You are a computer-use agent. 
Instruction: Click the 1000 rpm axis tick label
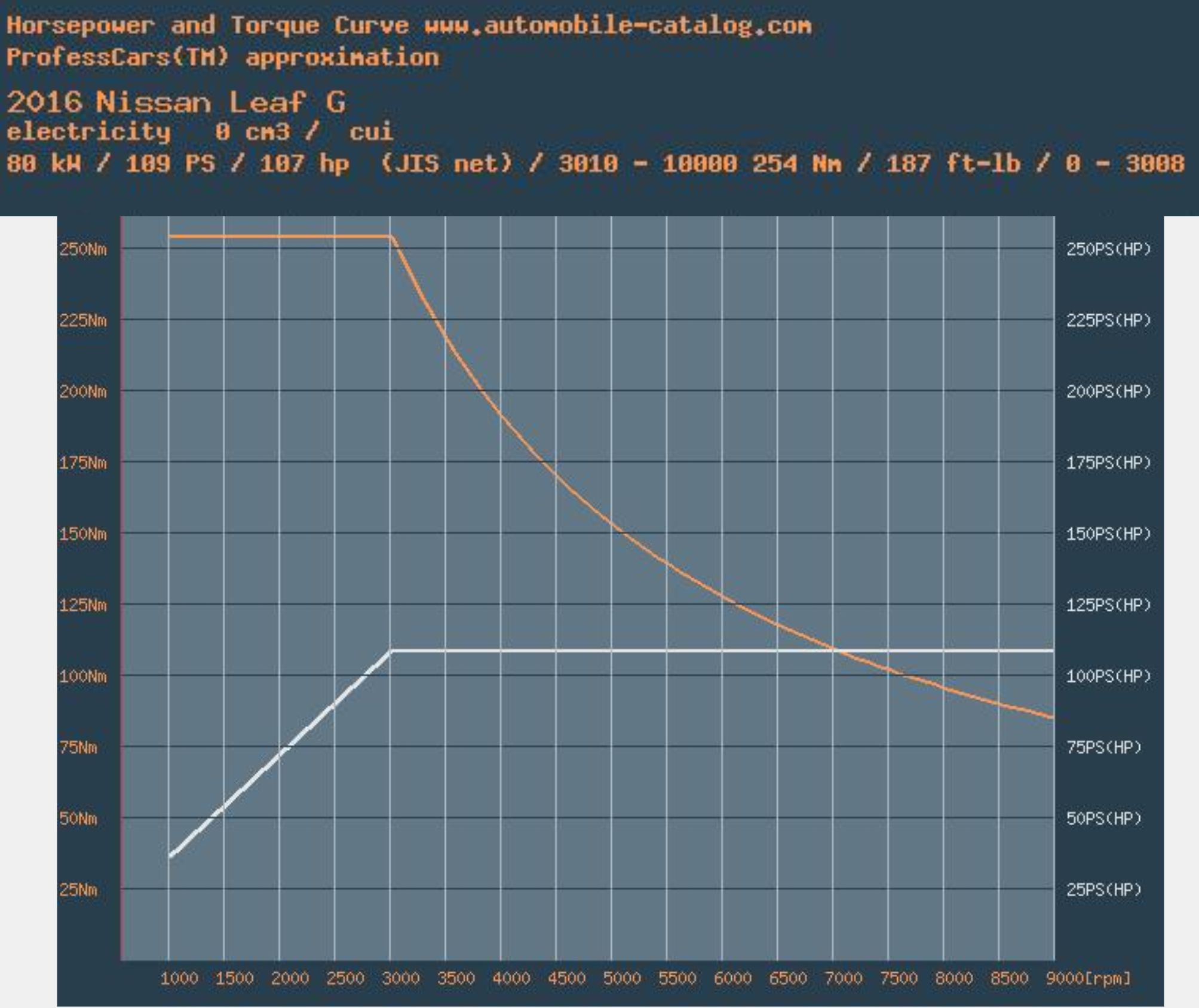179,979
